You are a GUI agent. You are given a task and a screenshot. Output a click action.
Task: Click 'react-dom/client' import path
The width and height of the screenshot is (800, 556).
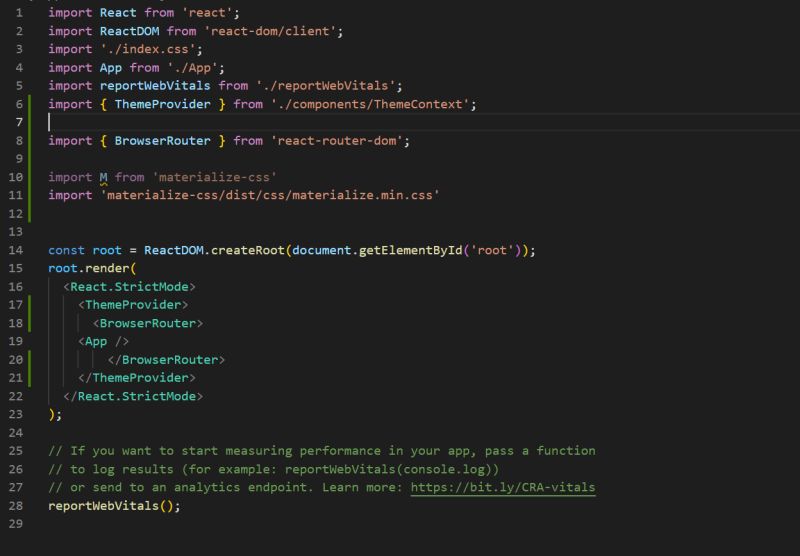(x=270, y=31)
